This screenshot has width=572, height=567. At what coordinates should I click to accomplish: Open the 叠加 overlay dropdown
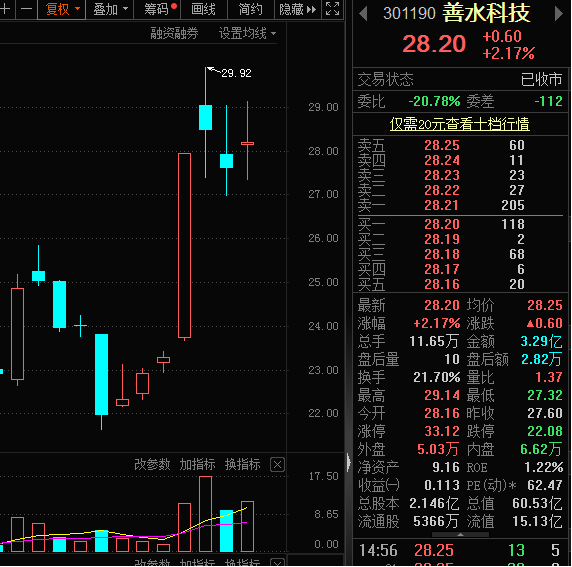coord(110,9)
